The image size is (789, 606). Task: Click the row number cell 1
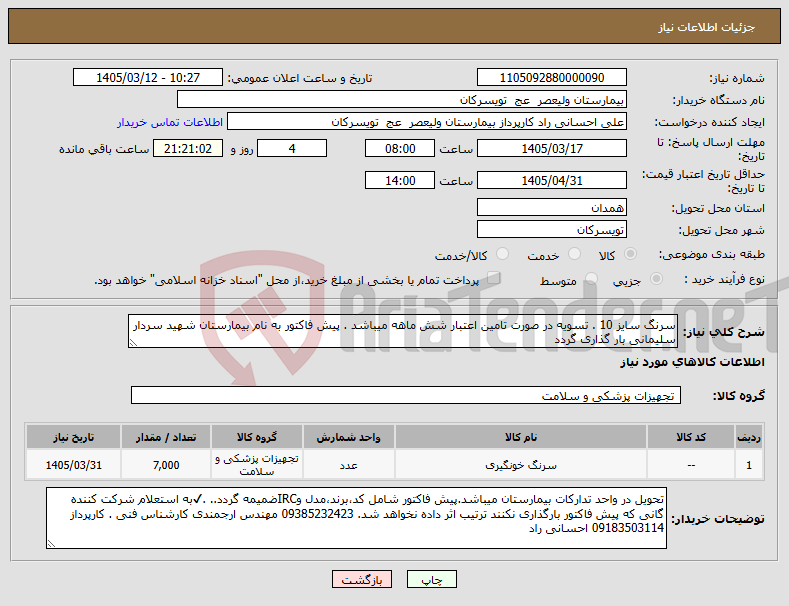(749, 465)
